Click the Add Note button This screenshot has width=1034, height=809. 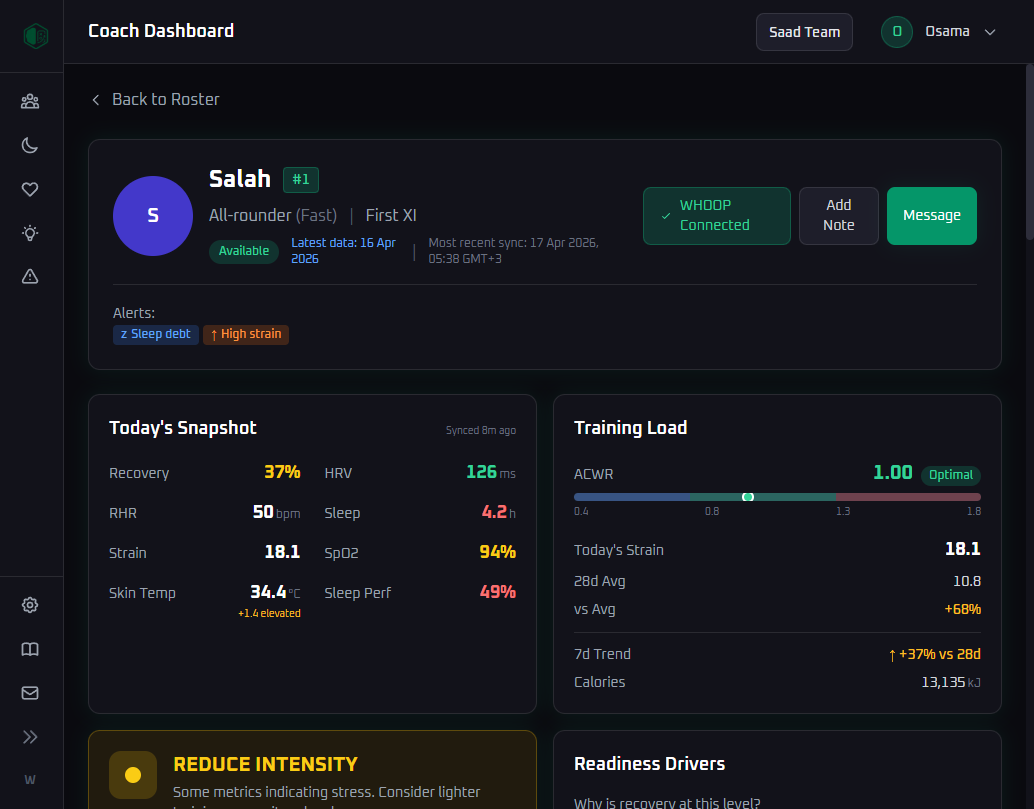(838, 216)
